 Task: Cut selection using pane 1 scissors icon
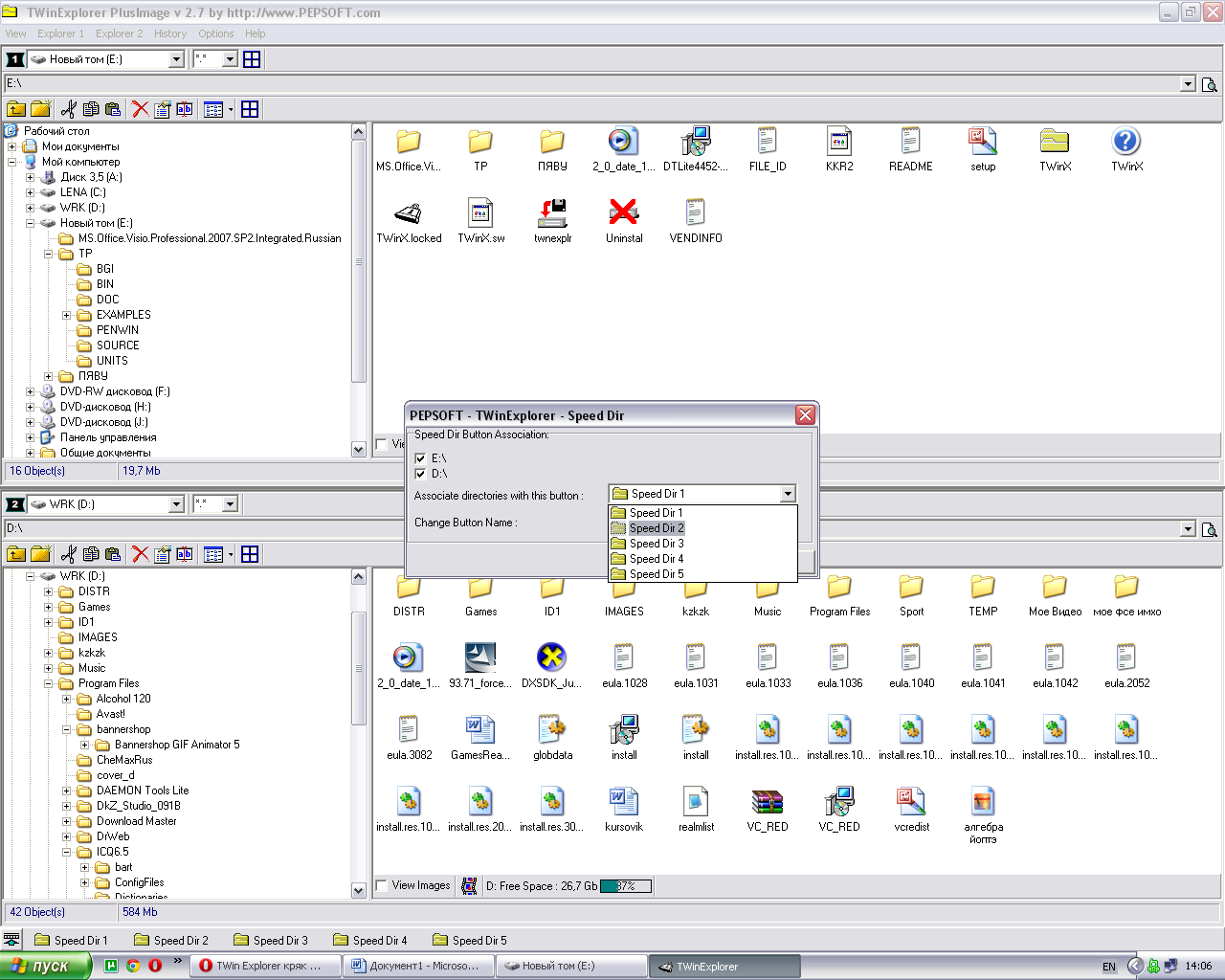(x=68, y=109)
